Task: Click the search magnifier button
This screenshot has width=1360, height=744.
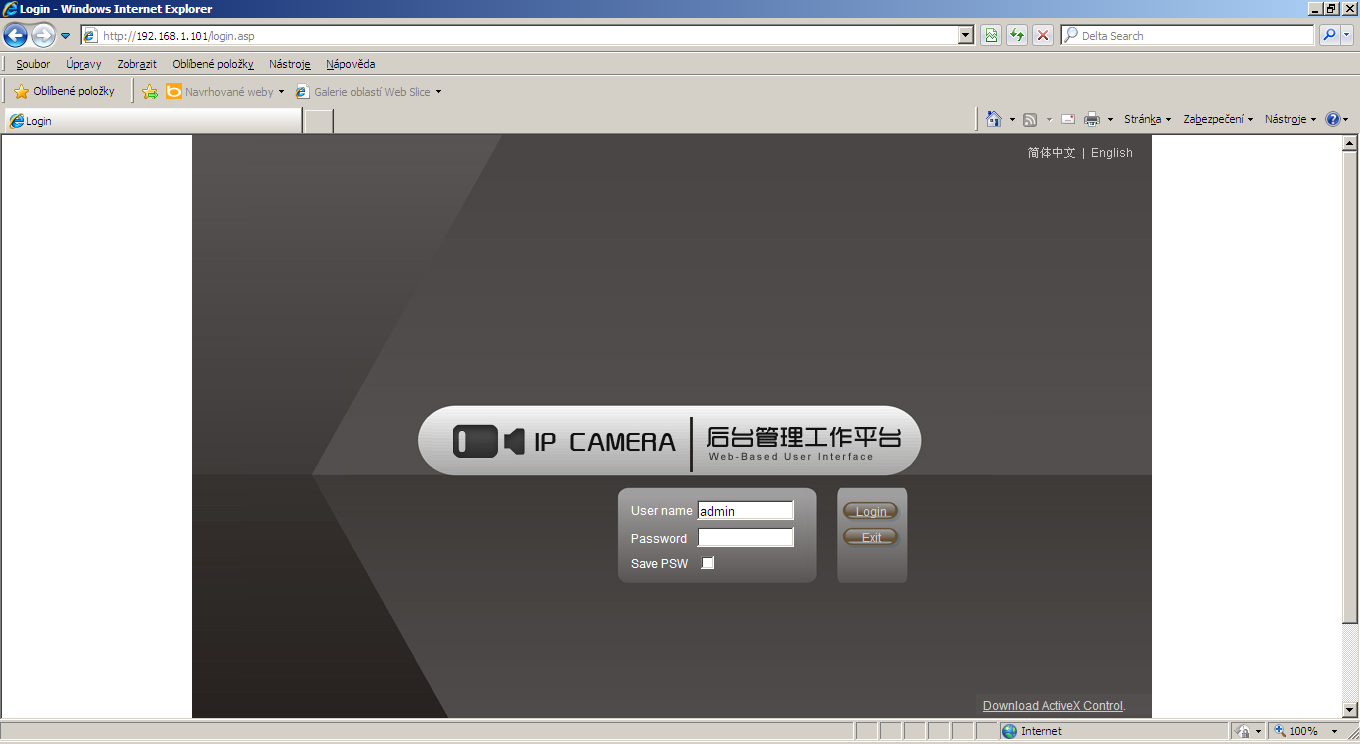Action: (x=1329, y=36)
